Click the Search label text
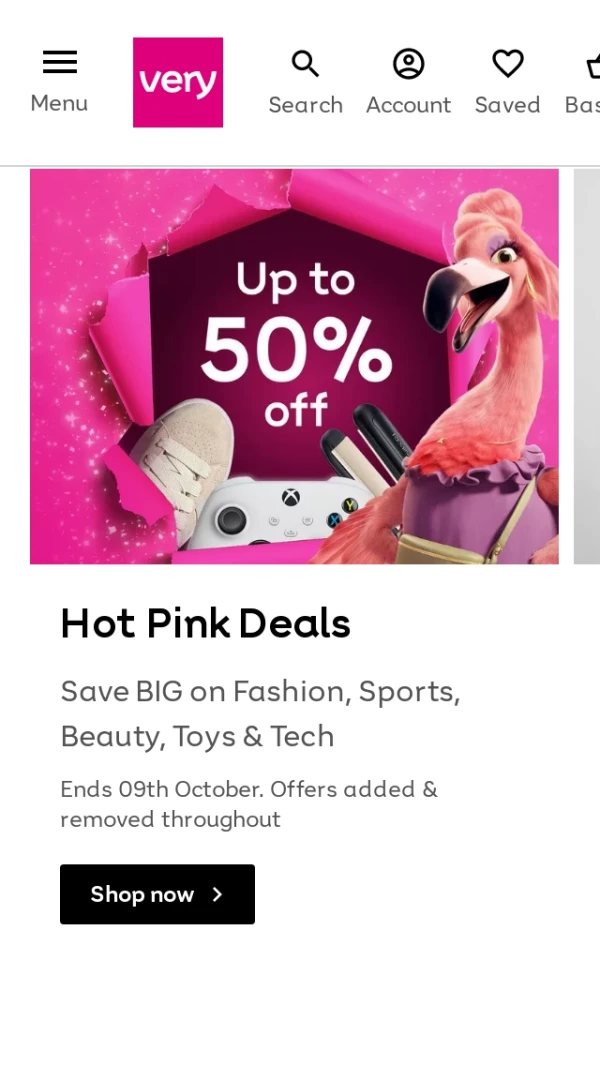 click(305, 105)
